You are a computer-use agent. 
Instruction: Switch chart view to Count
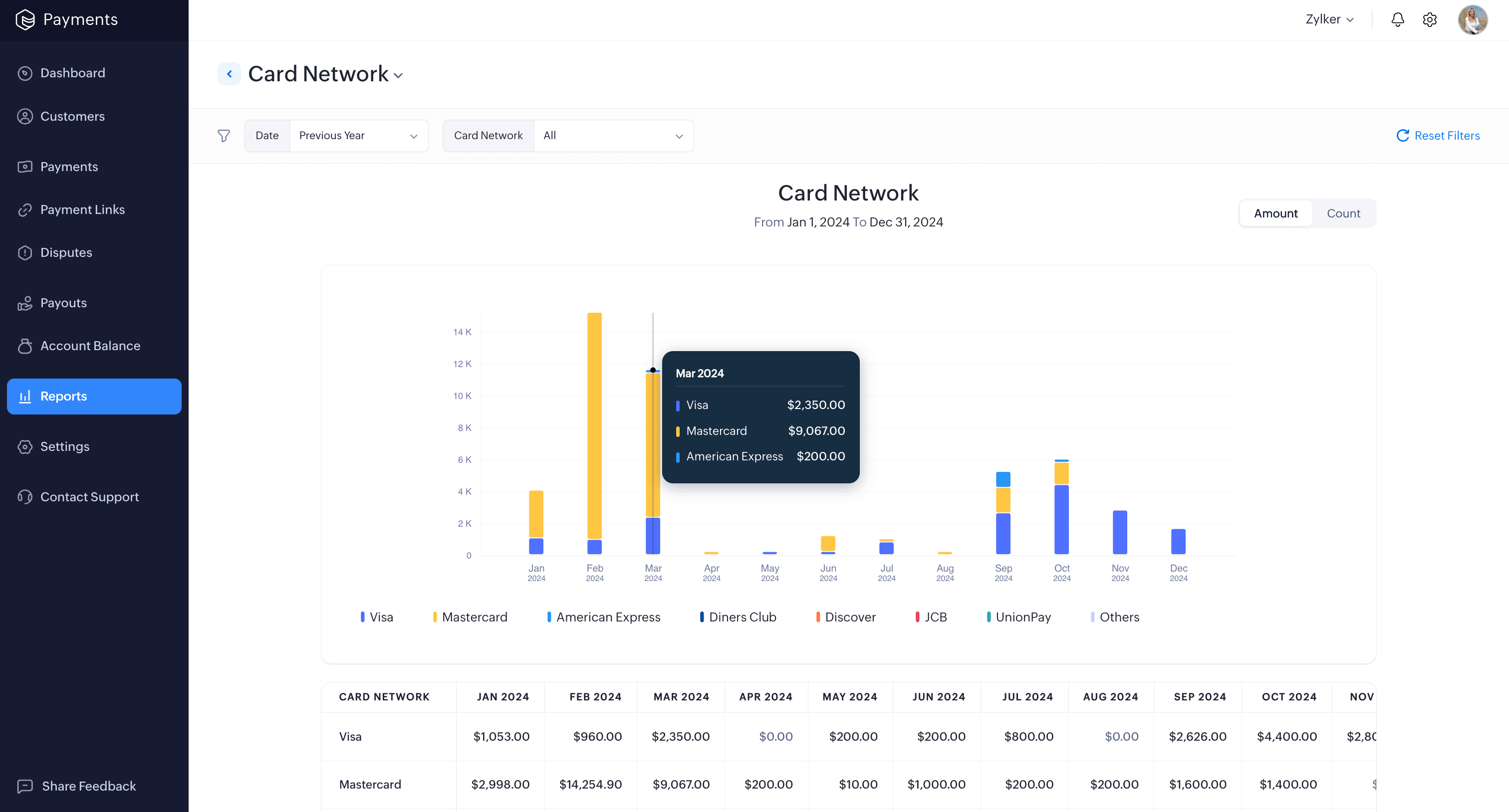click(x=1343, y=213)
